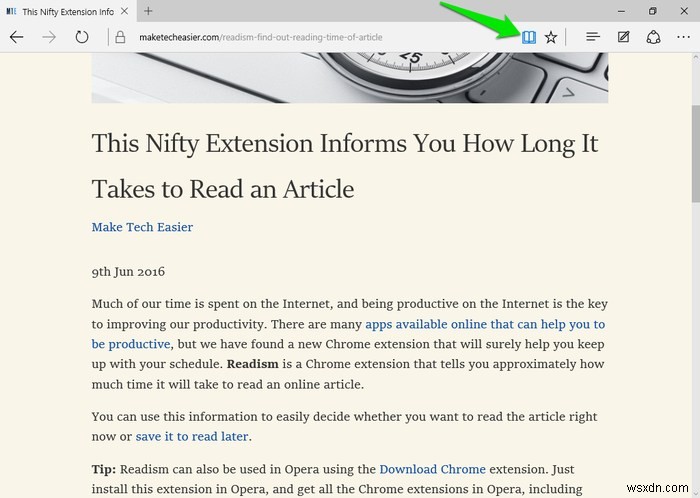Image resolution: width=700 pixels, height=498 pixels.
Task: Toggle Reading view book icon
Action: [x=529, y=37]
